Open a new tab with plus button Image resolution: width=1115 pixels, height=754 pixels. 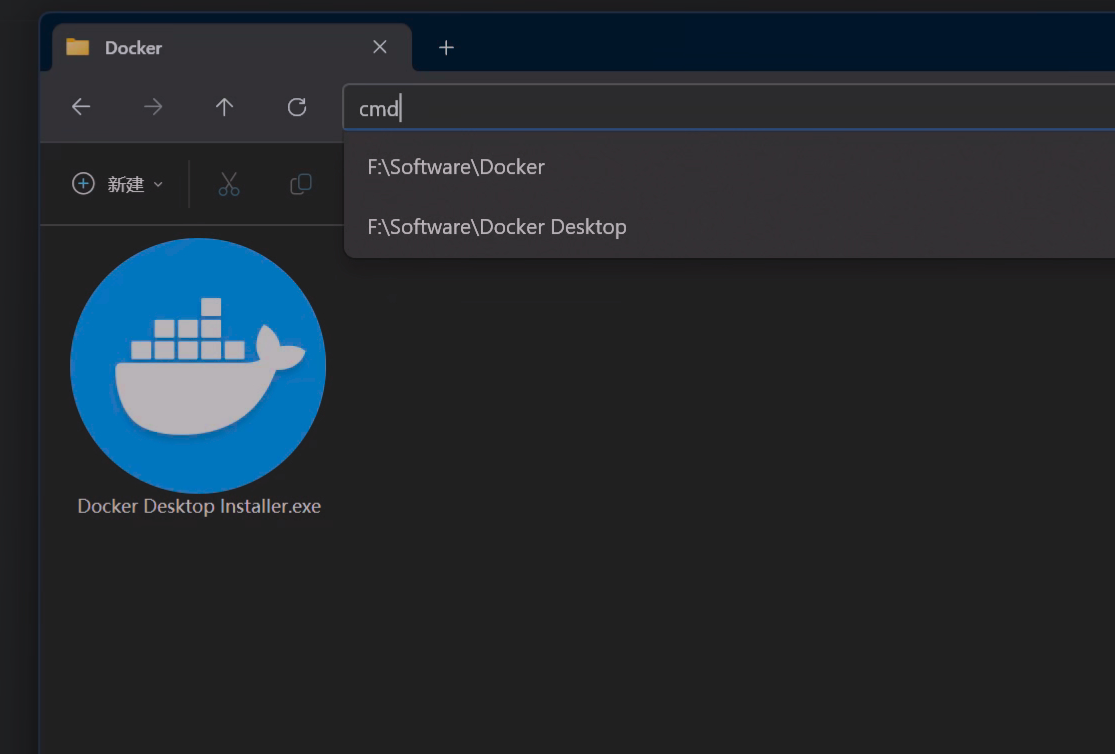446,47
